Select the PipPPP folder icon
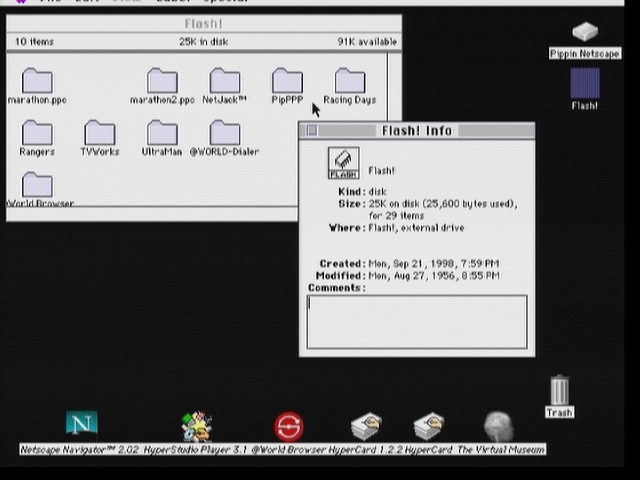Viewport: 640px width, 480px height. tap(287, 80)
